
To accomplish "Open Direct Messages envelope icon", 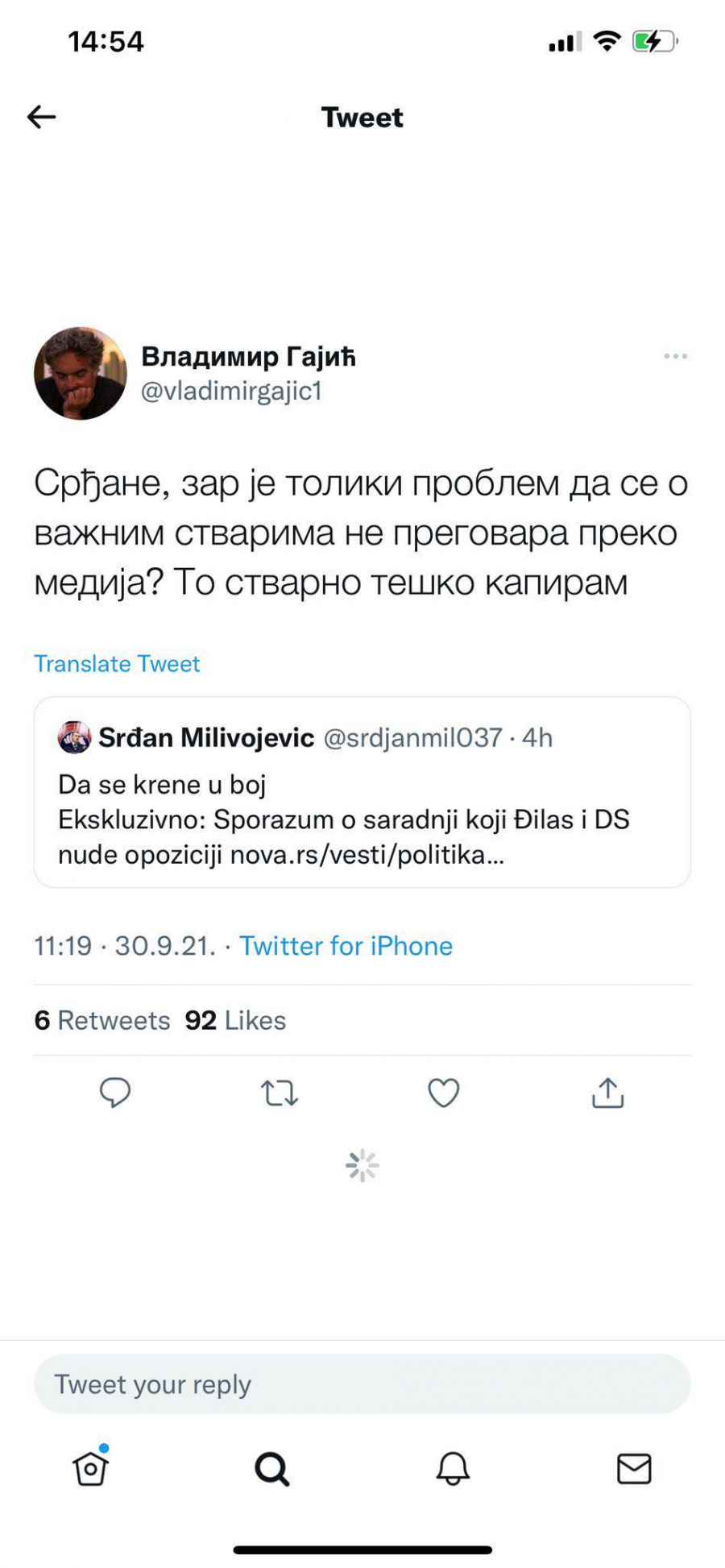I will coord(635,1468).
